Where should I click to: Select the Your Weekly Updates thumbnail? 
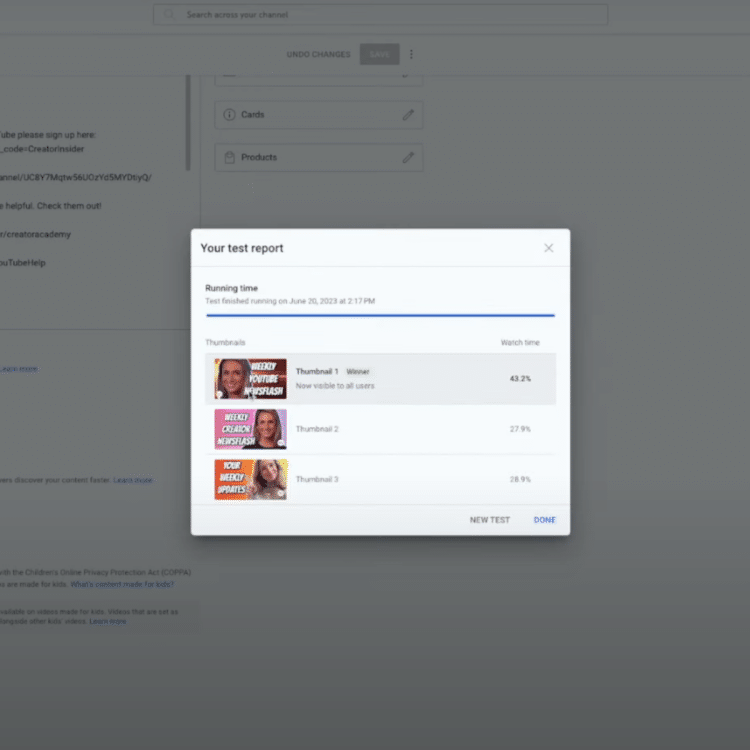coord(250,479)
